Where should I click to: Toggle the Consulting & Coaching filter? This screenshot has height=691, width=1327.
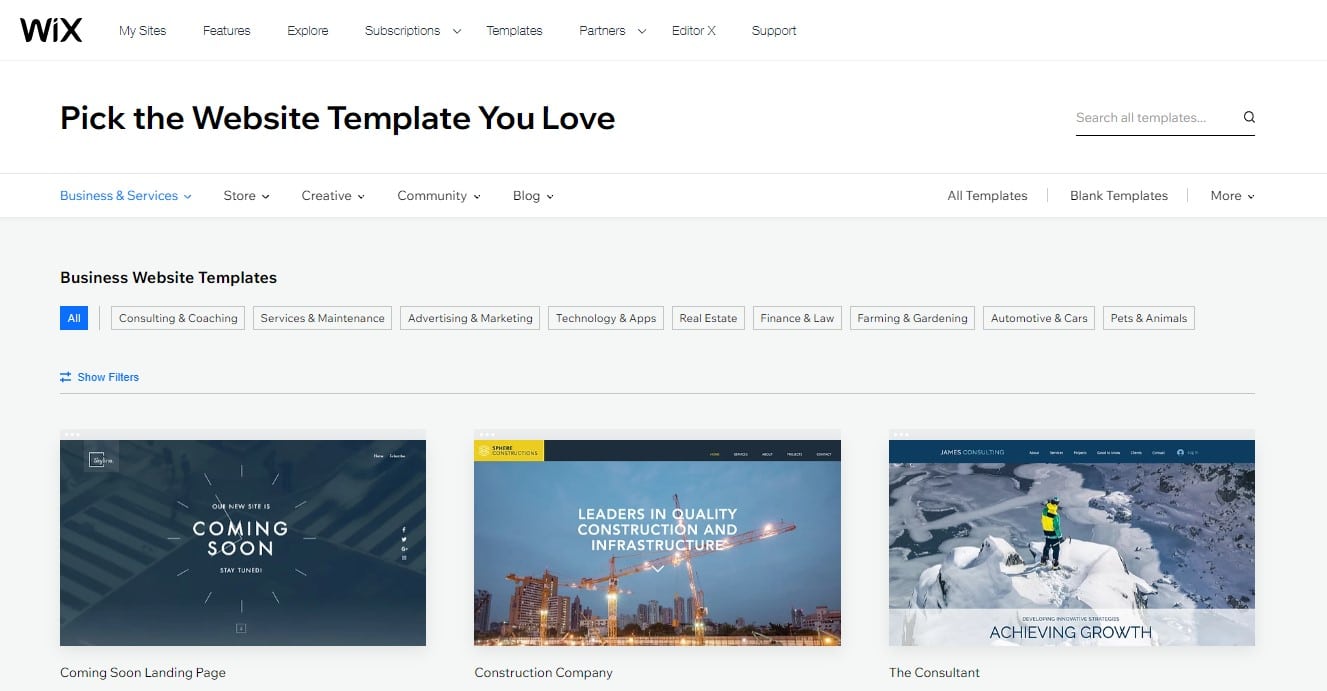pyautogui.click(x=177, y=318)
